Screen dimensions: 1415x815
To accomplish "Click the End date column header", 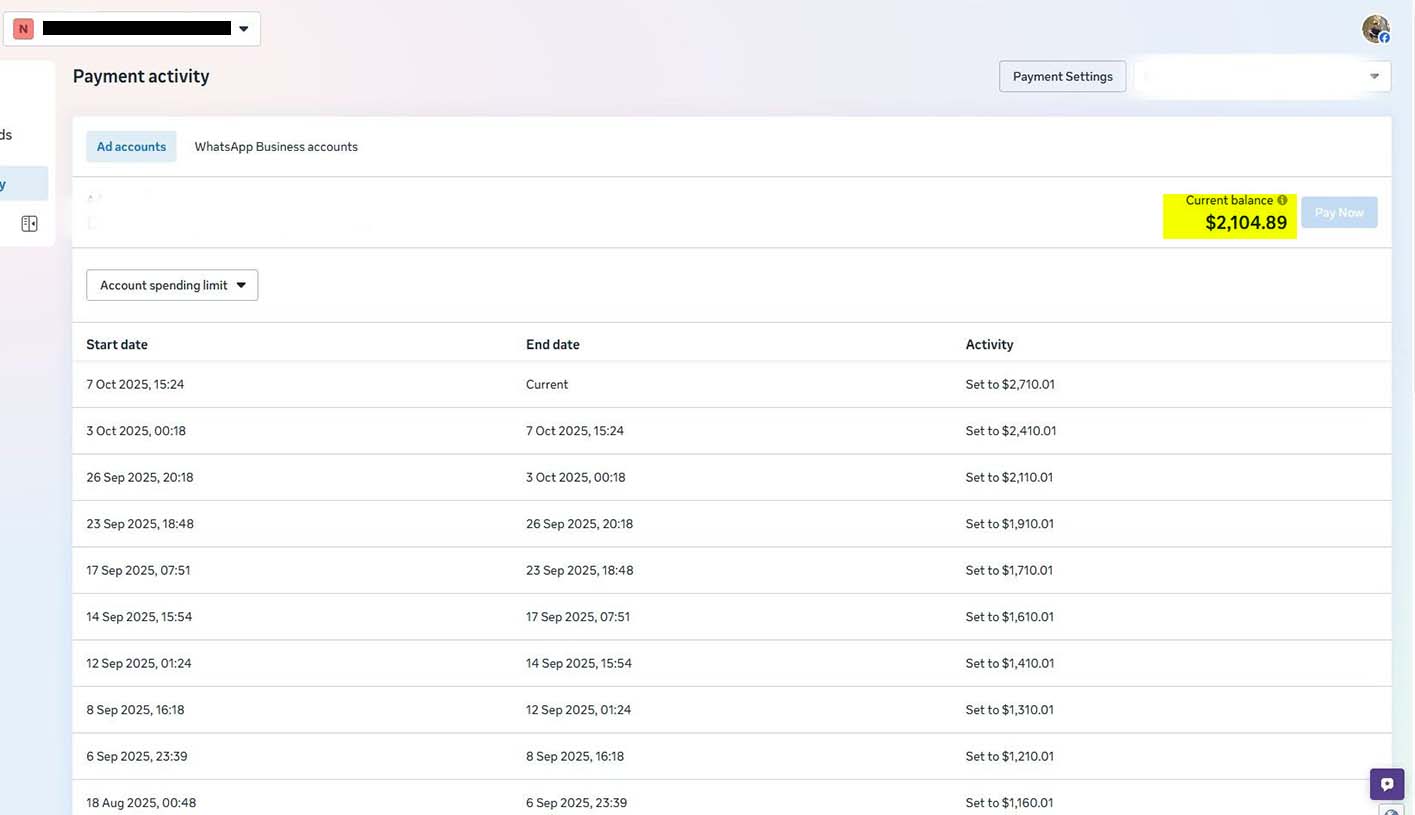I will [x=552, y=344].
